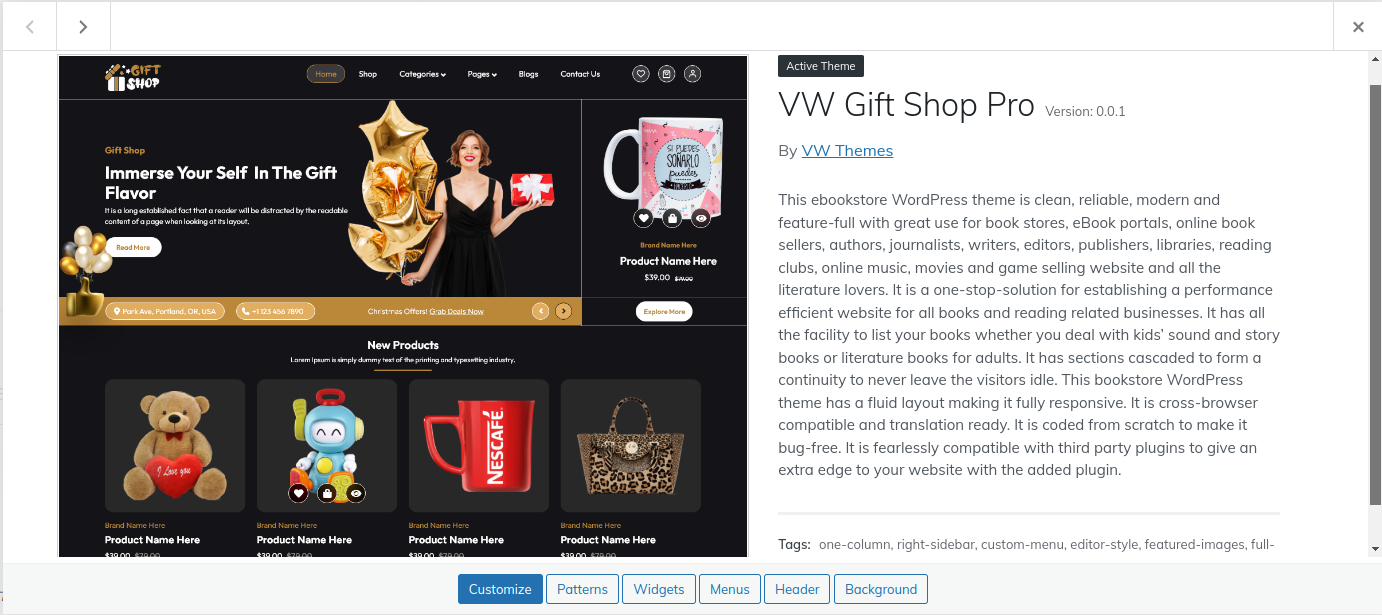Expand the Pages dropdown in the preview menu
This screenshot has width=1382, height=615.
[482, 74]
